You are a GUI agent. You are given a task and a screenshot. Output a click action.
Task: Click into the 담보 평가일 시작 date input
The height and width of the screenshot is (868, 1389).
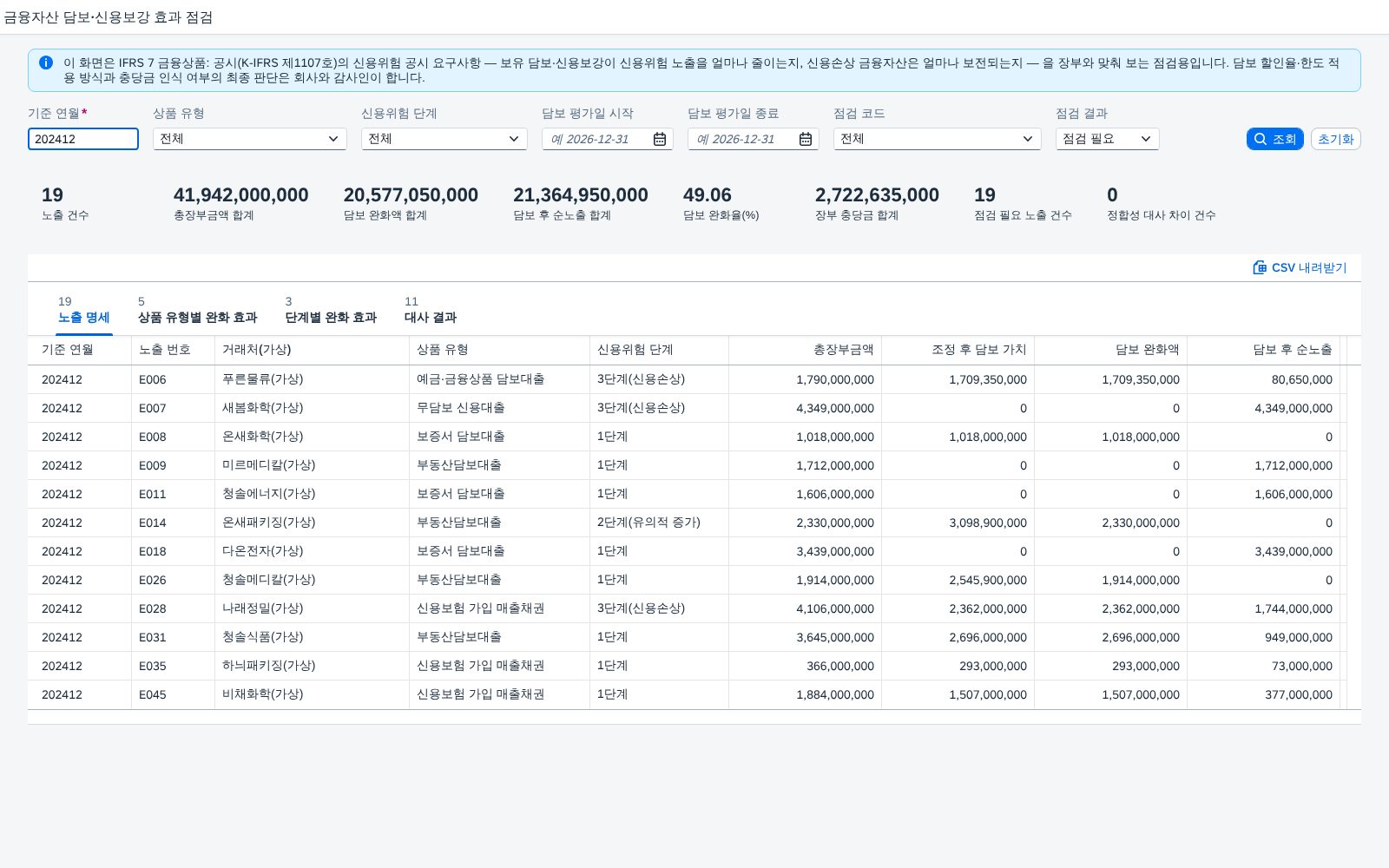point(596,139)
